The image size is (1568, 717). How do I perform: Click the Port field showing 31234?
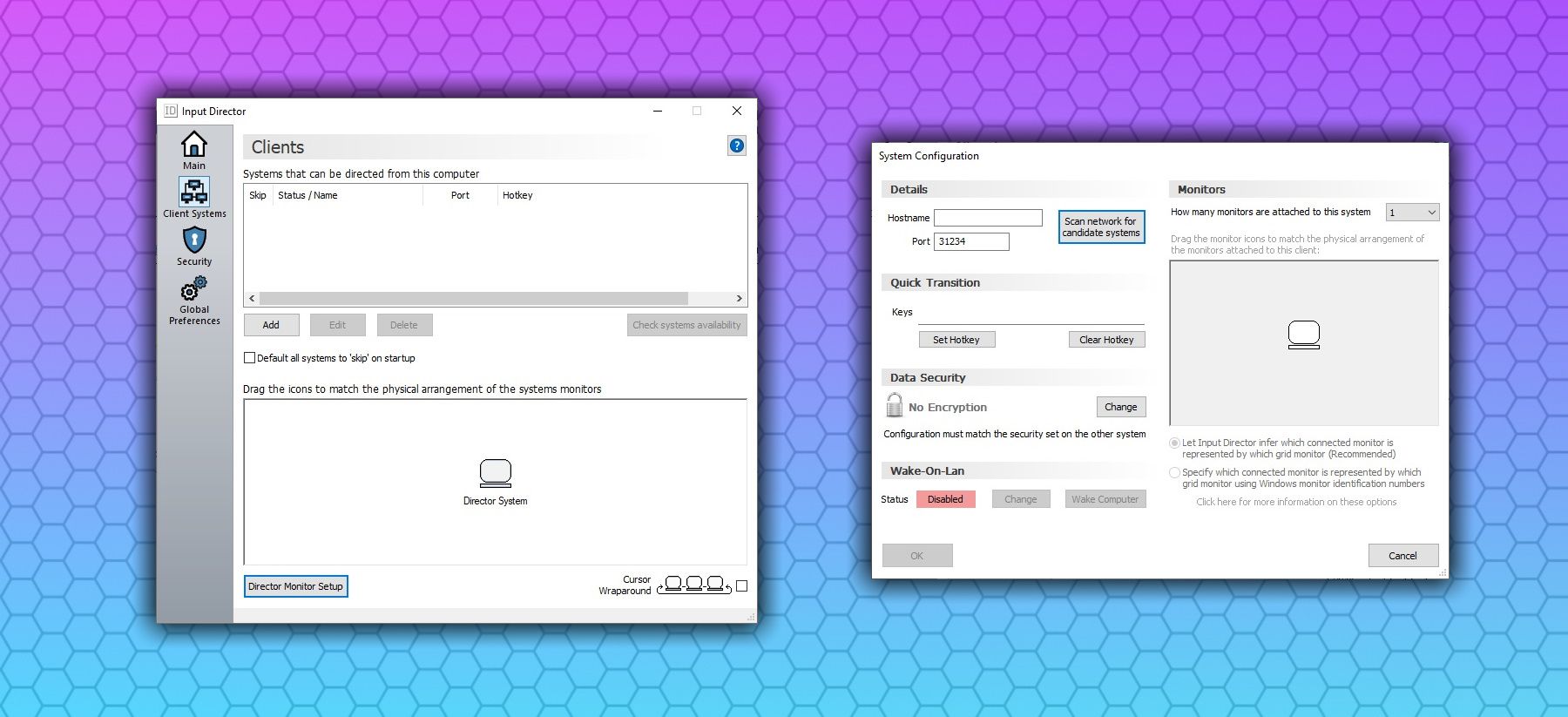971,241
